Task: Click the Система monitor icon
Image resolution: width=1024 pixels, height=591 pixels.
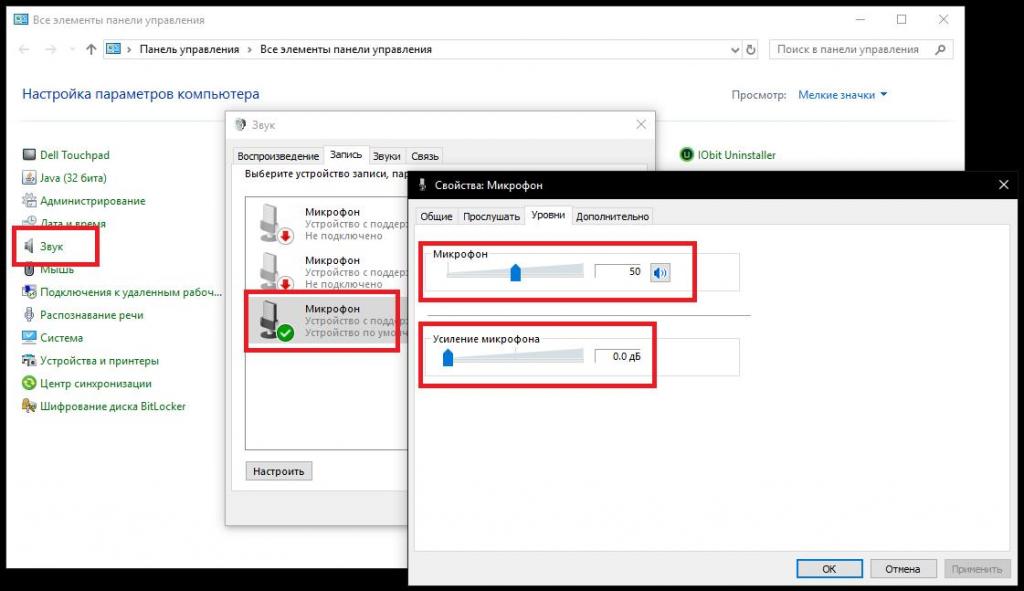Action: 29,338
